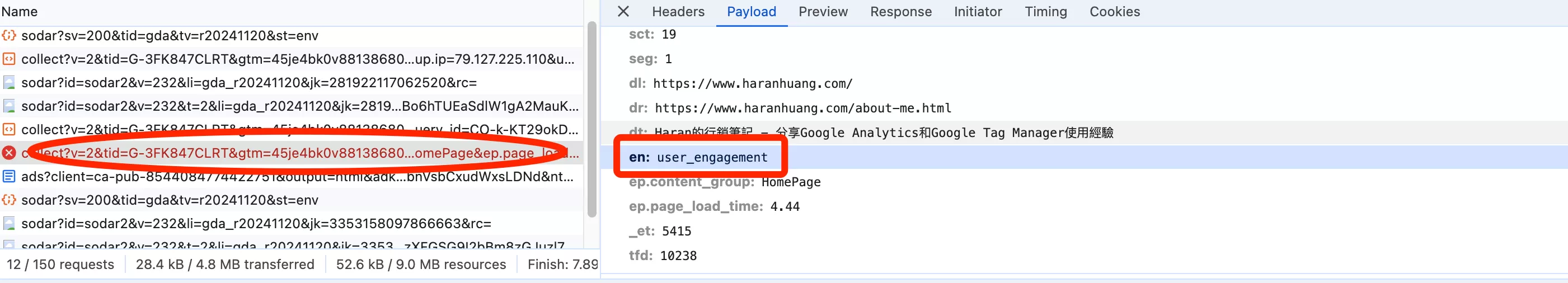Open the Cookies tab
This screenshot has height=283, width=1568.
click(1114, 12)
